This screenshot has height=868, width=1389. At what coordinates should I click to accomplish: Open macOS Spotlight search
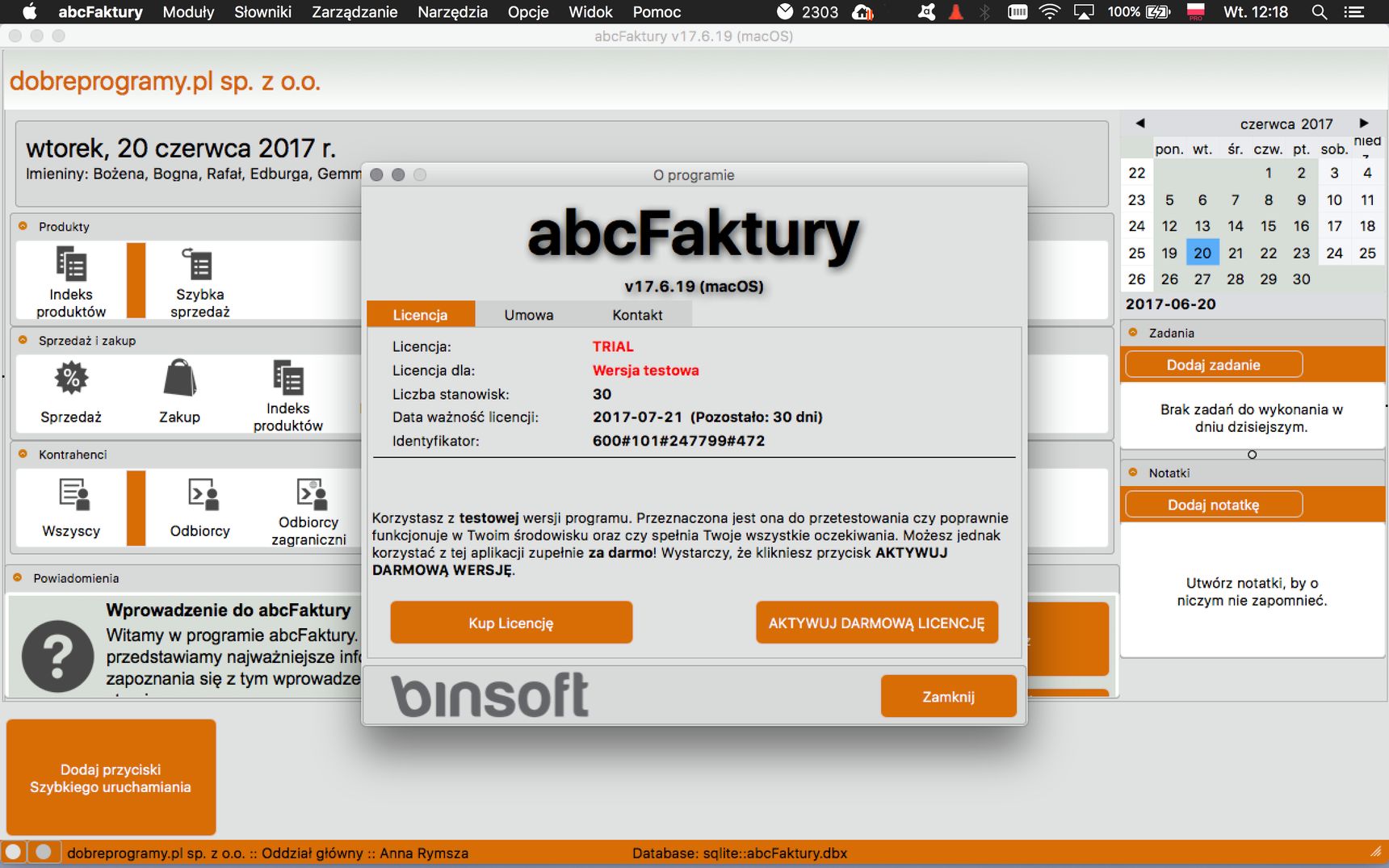pos(1320,12)
